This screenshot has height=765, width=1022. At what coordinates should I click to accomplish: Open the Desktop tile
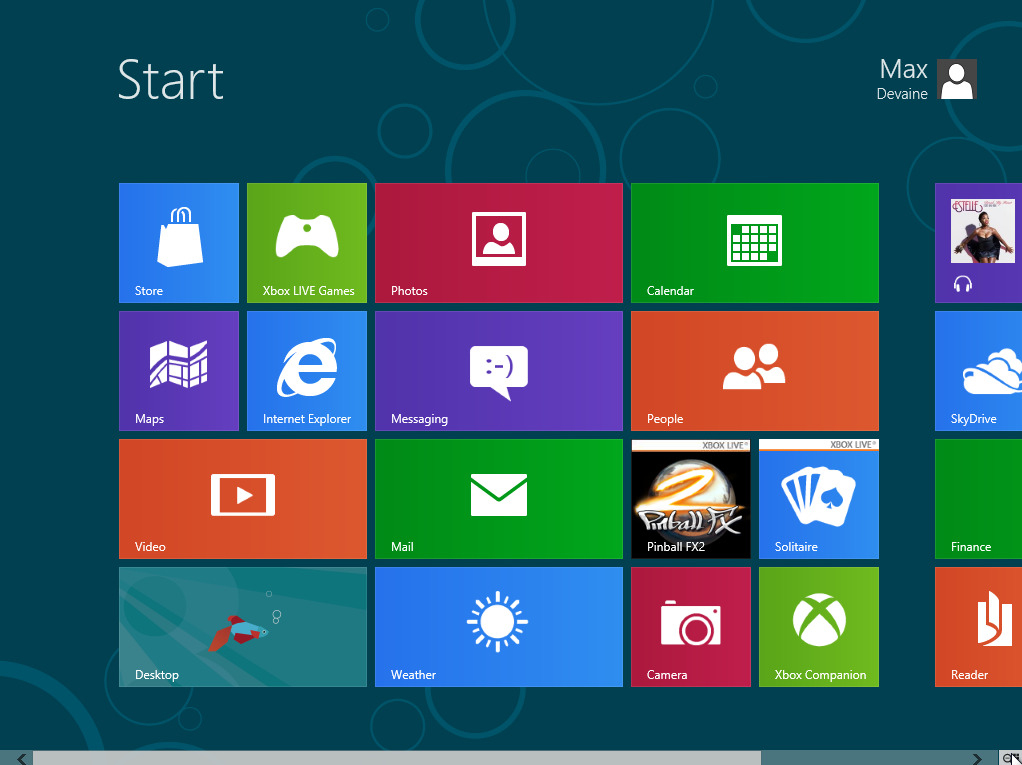point(242,627)
